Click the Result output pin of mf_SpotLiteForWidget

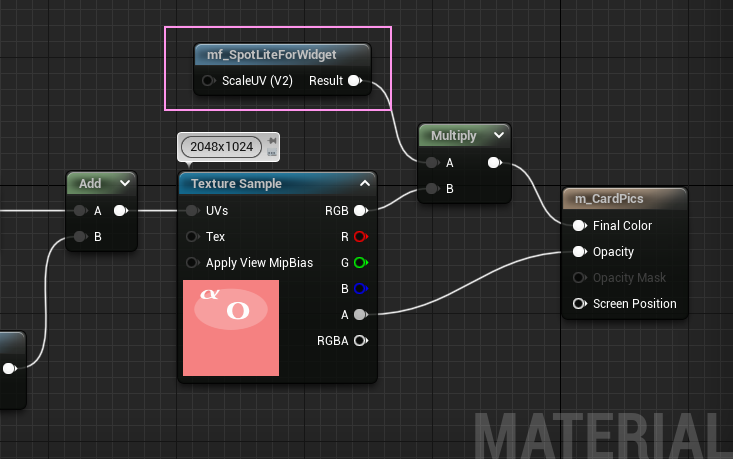point(355,81)
